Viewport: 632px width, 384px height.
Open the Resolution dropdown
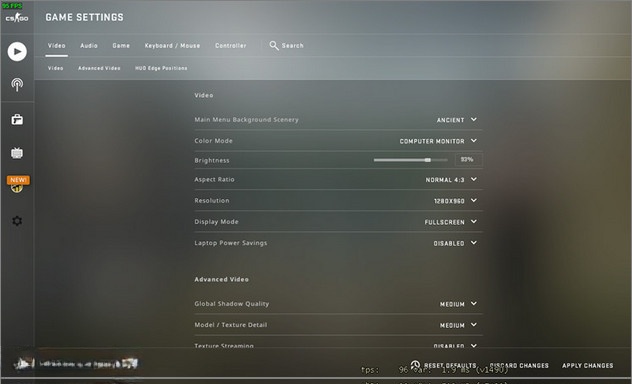pos(455,201)
